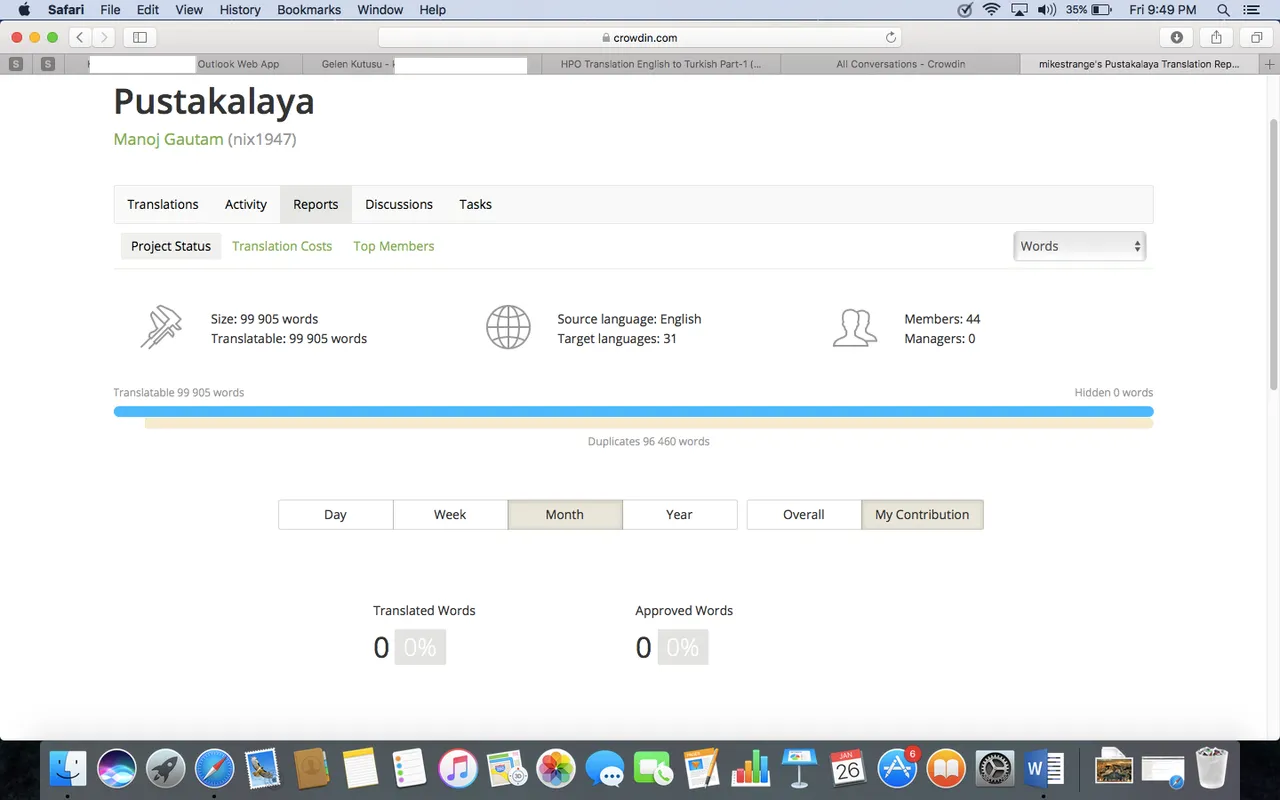Image resolution: width=1280 pixels, height=800 pixels.
Task: Switch to All Conversations - Crowdin tab
Action: click(x=901, y=64)
